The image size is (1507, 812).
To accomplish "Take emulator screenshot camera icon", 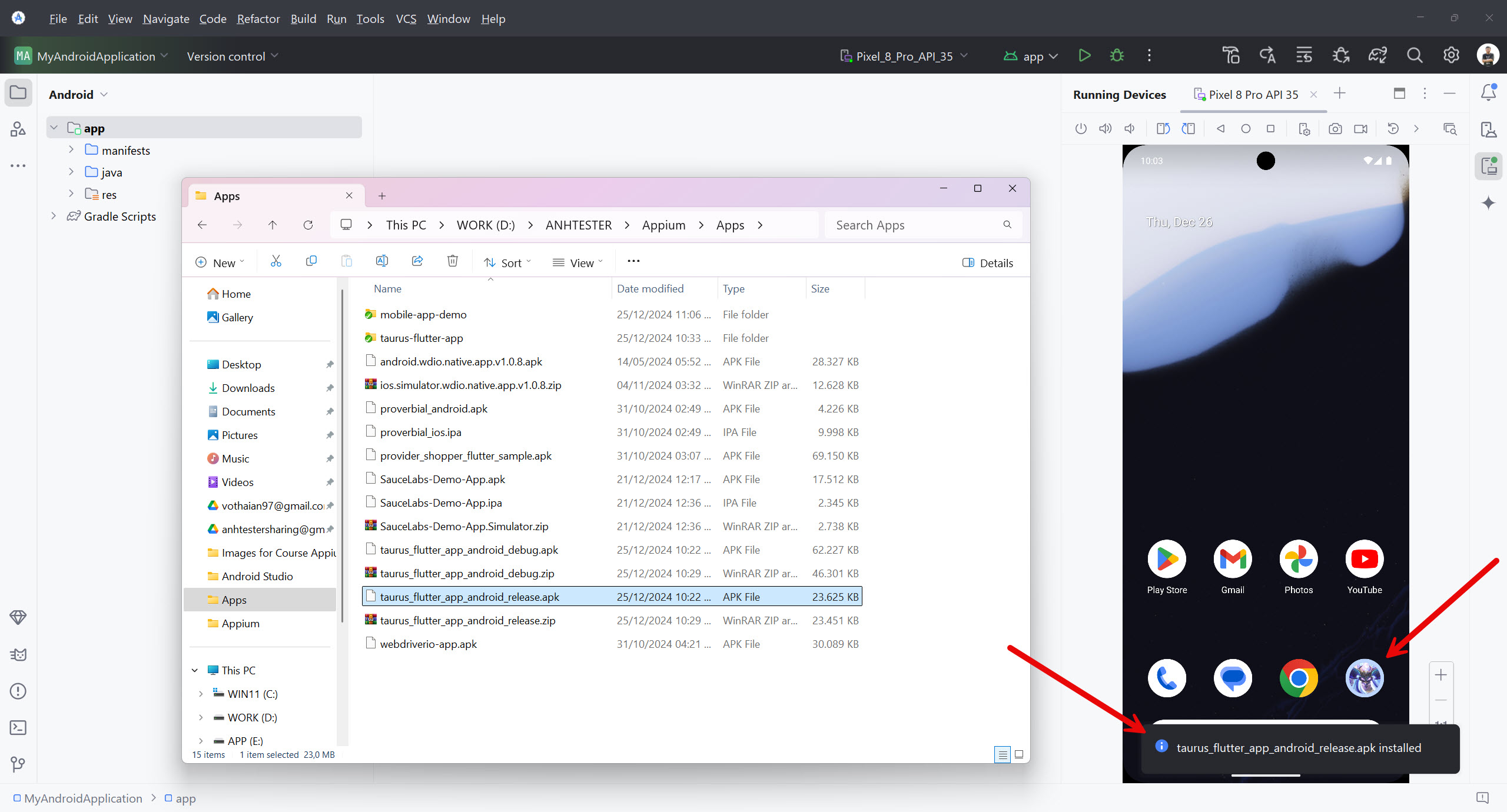I will click(1335, 129).
